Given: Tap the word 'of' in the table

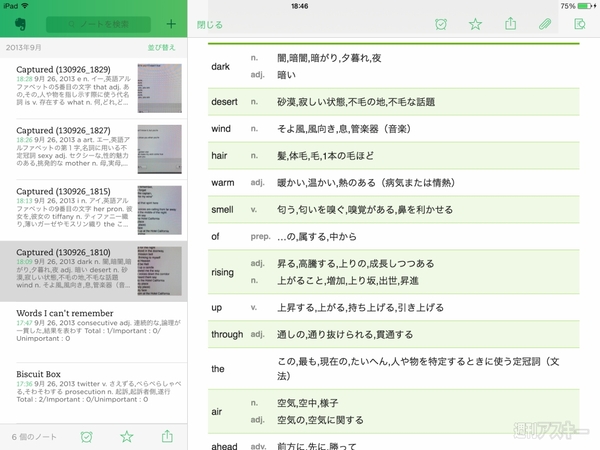Looking at the screenshot, I should [x=215, y=236].
